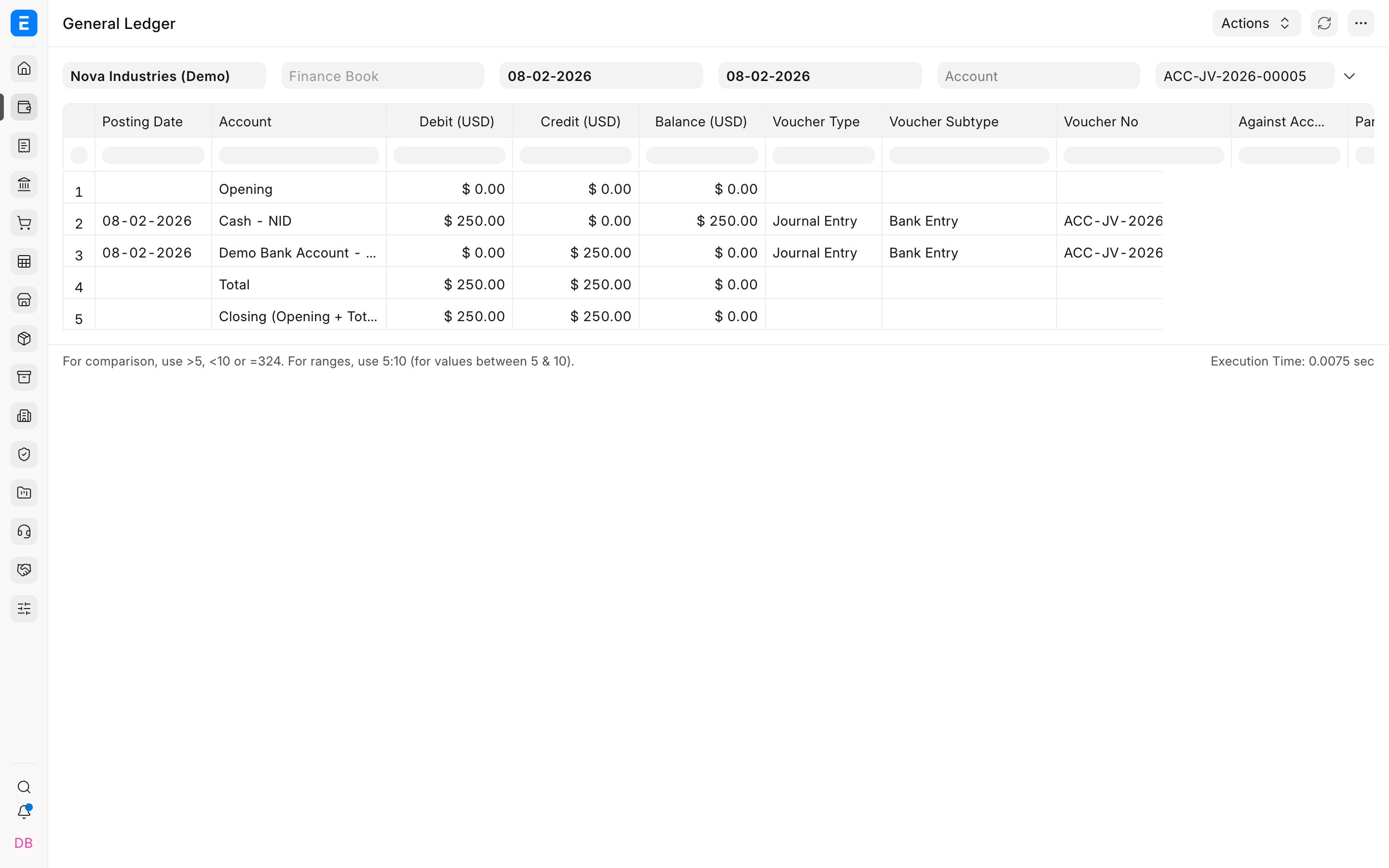
Task: Open the cube Stock sidebar icon
Action: pyautogui.click(x=24, y=339)
